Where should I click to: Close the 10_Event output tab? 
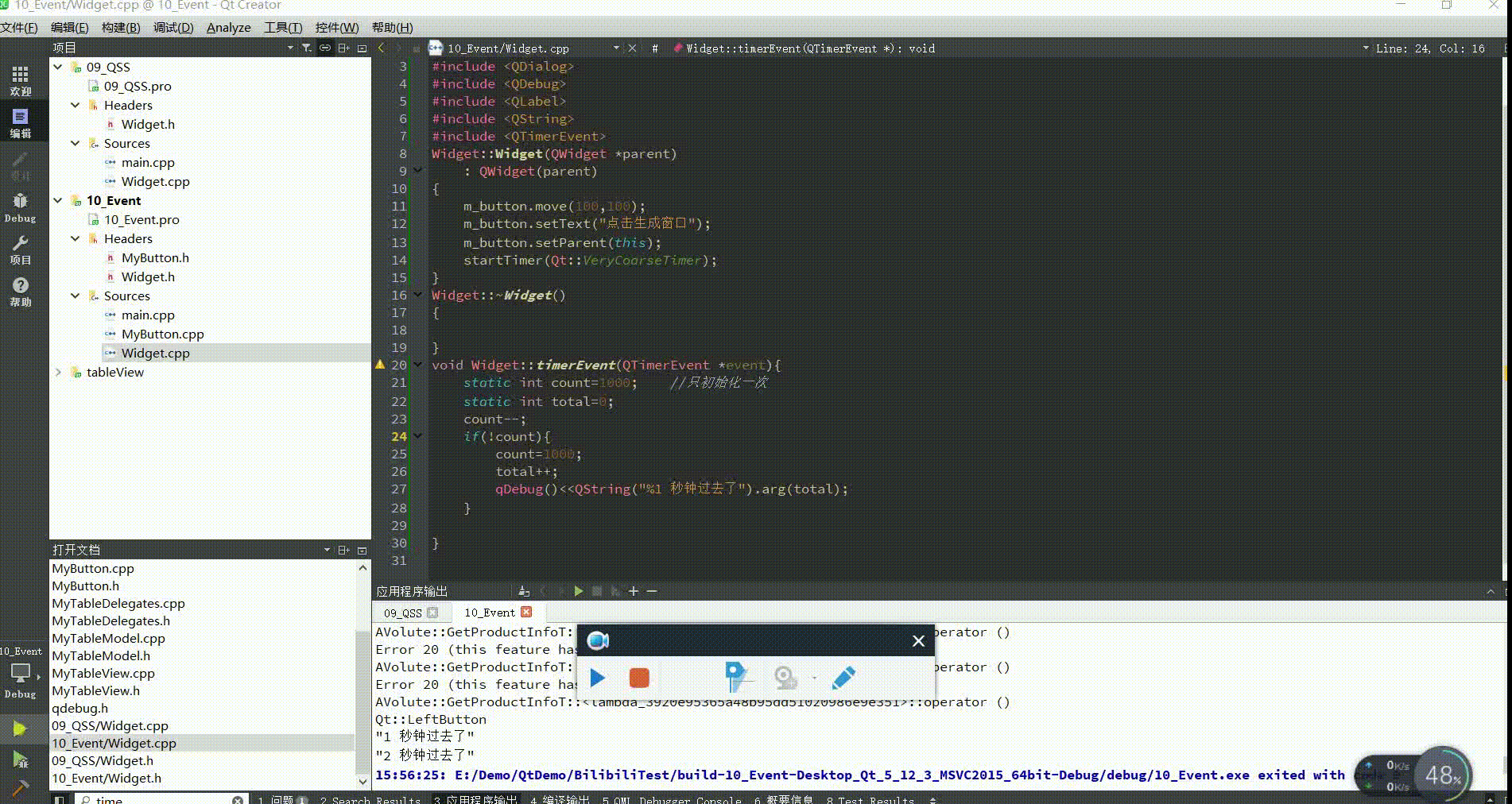coord(526,613)
